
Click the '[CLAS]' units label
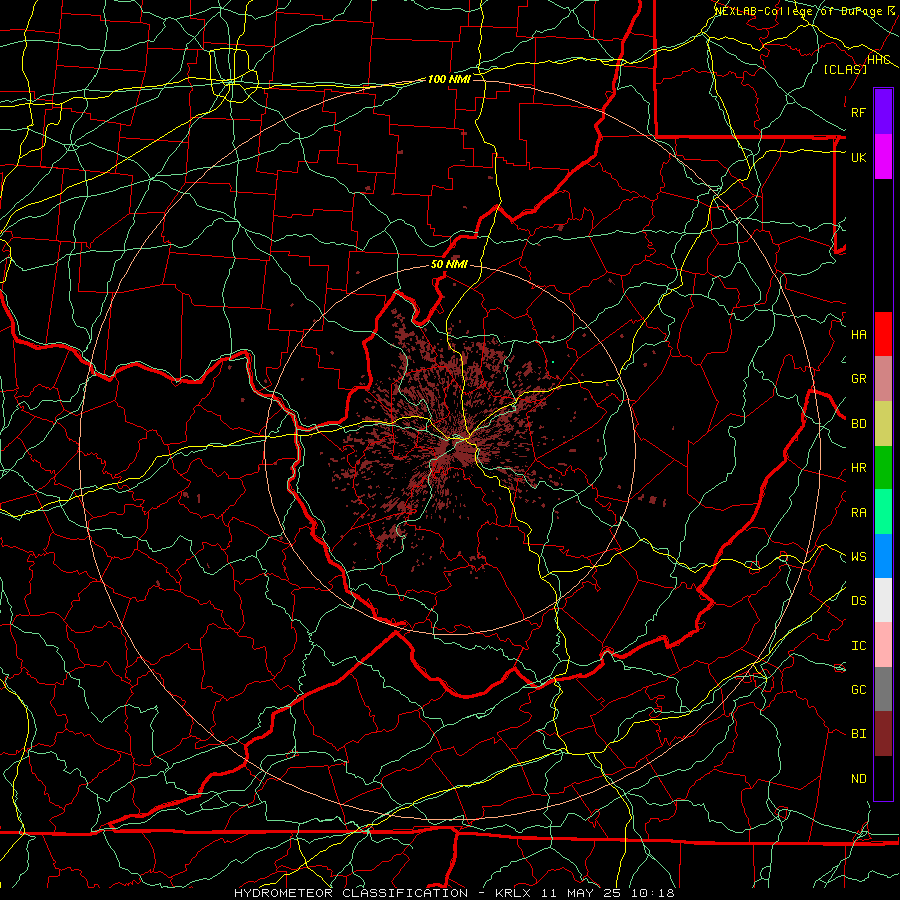(845, 69)
